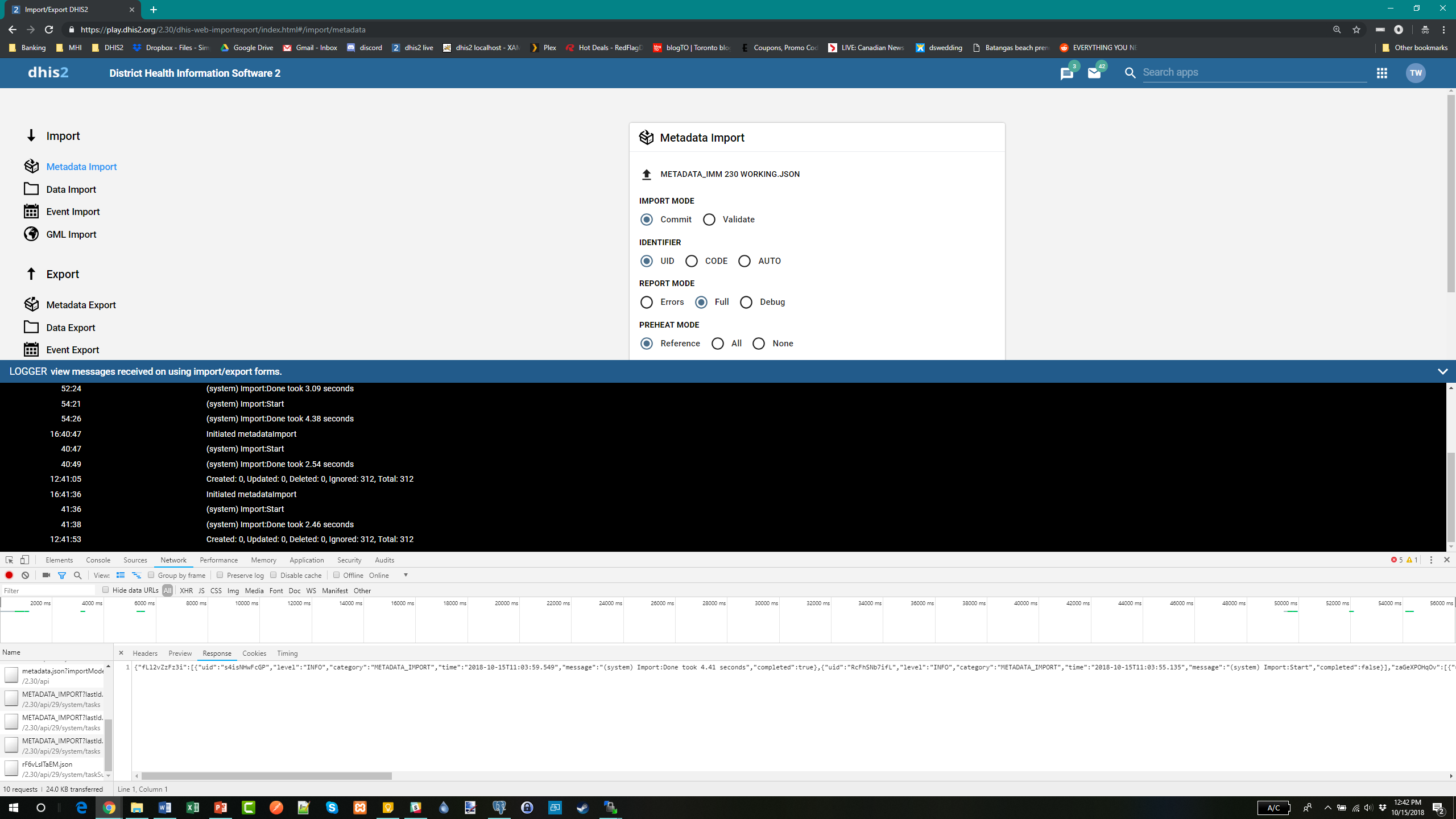Switch to the Console tab in DevTools
The height and width of the screenshot is (819, 1456).
pos(98,560)
